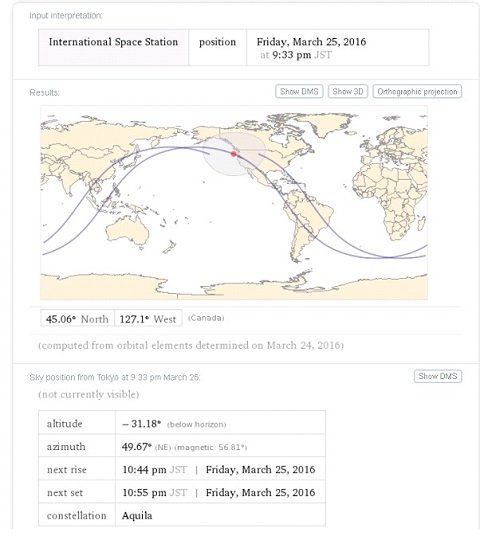Click the (Canada) location label

pyautogui.click(x=206, y=318)
